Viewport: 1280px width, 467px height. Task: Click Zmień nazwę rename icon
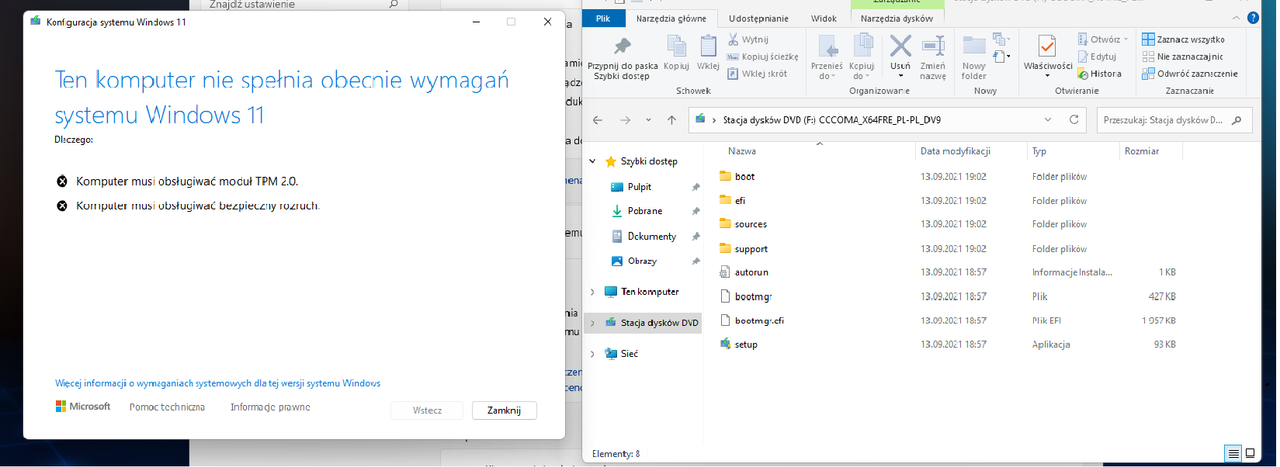point(933,46)
